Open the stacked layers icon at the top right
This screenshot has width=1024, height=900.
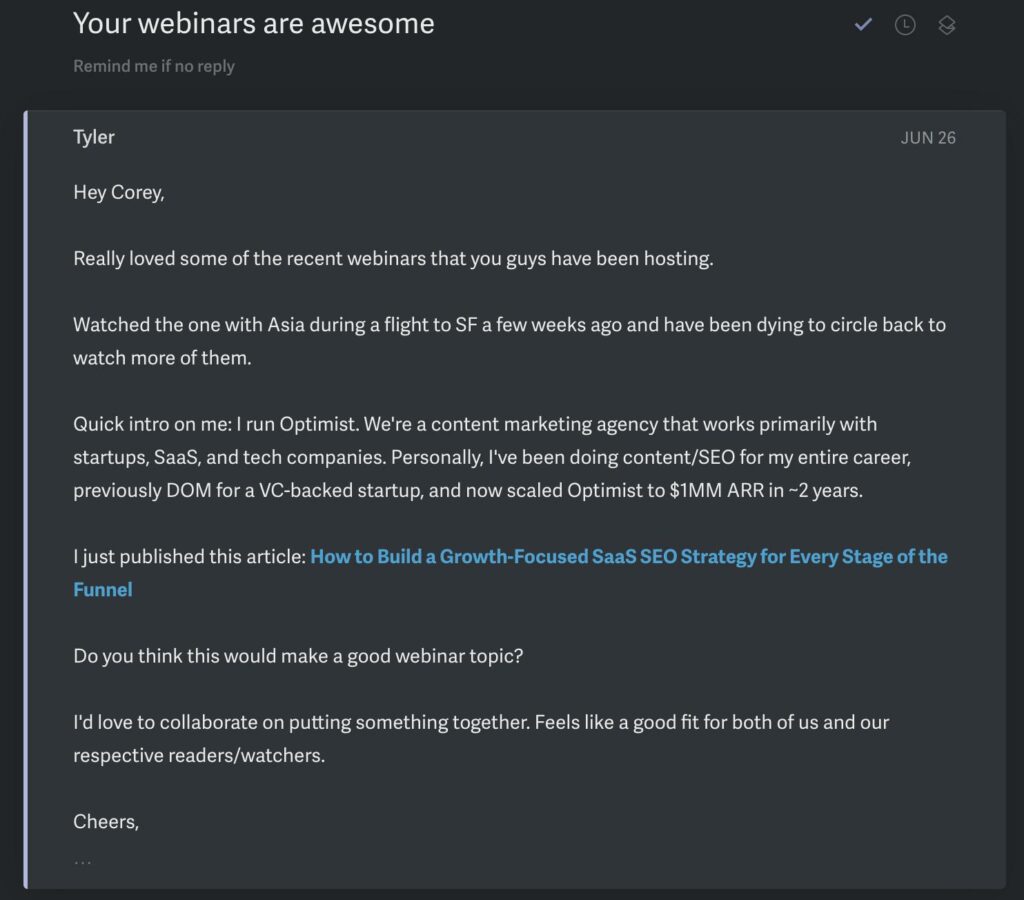coord(946,25)
